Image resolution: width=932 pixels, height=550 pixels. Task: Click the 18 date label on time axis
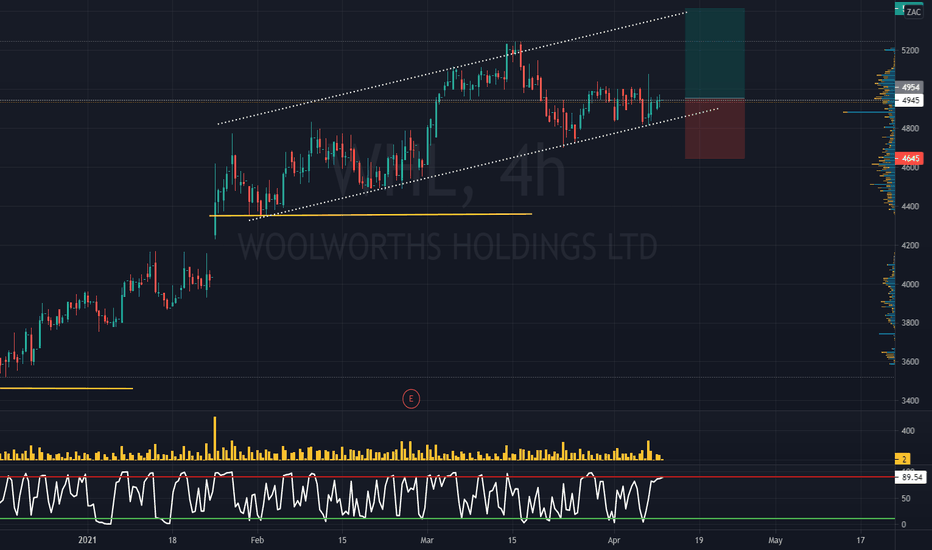[172, 540]
